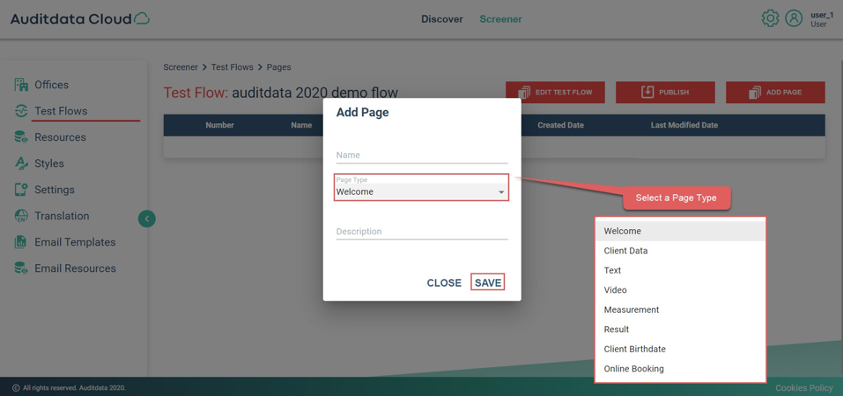The width and height of the screenshot is (843, 397).
Task: Select Measurement page type
Action: point(680,310)
